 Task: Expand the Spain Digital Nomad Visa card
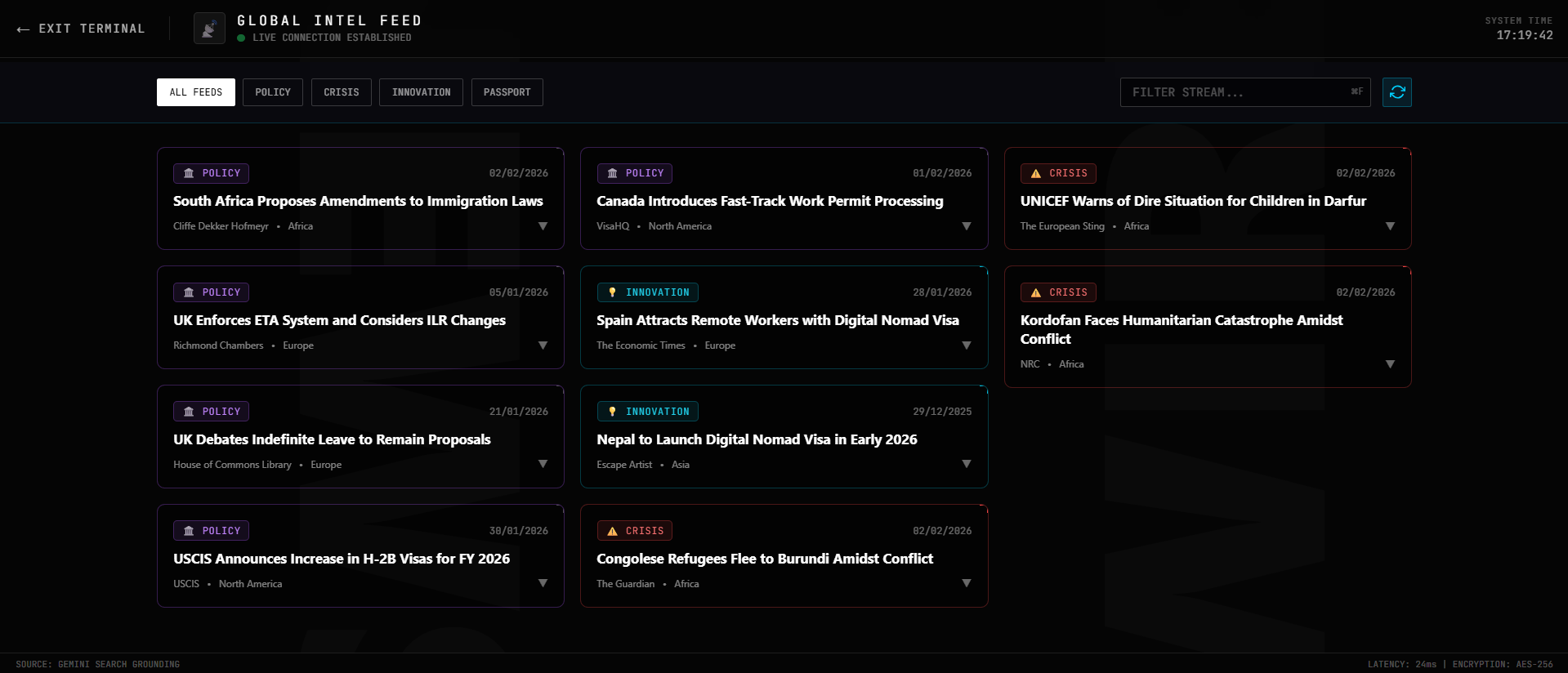point(967,345)
